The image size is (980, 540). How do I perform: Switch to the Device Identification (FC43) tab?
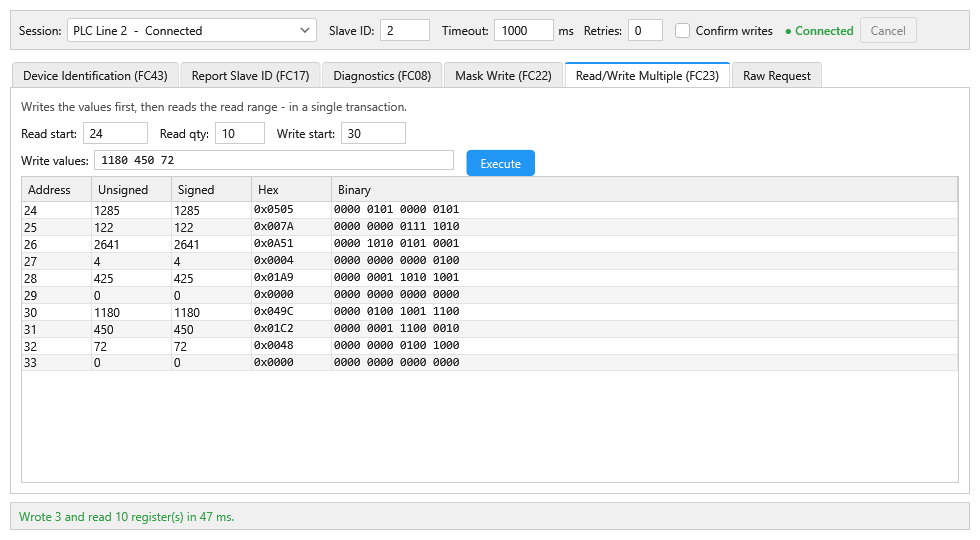95,76
